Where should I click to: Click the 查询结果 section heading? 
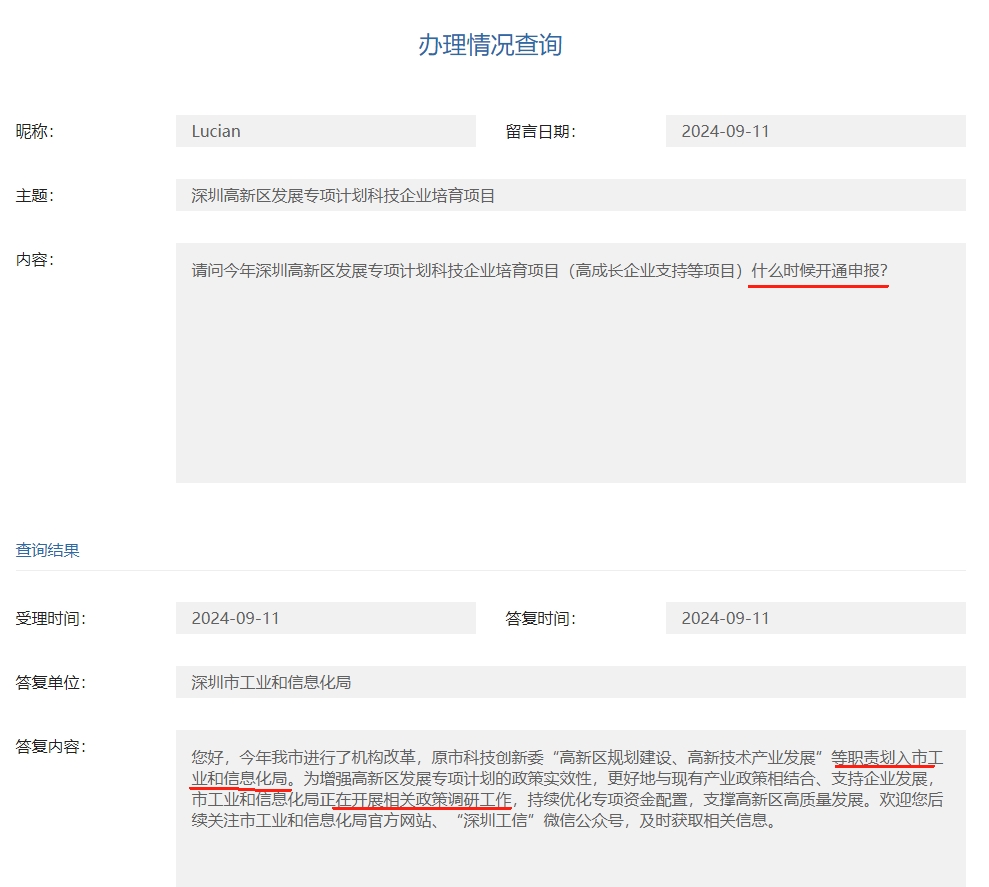(48, 550)
